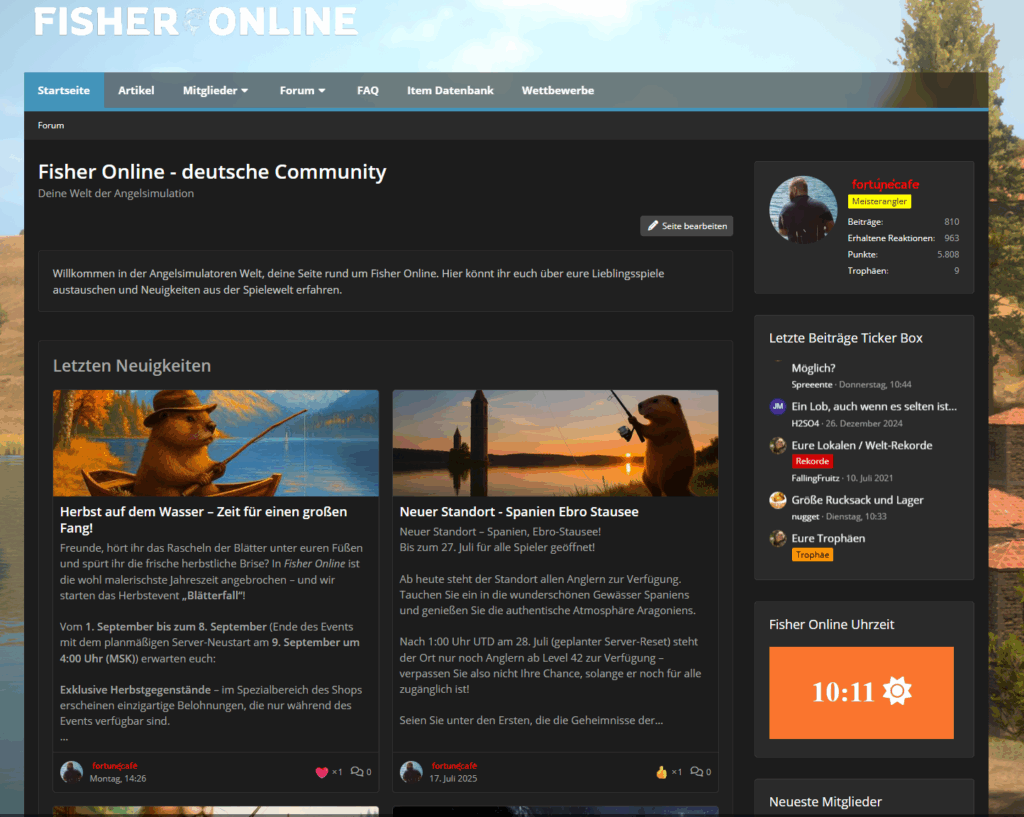This screenshot has width=1024, height=817.
Task: Select Wettbewerbe in the navigation bar
Action: [557, 90]
